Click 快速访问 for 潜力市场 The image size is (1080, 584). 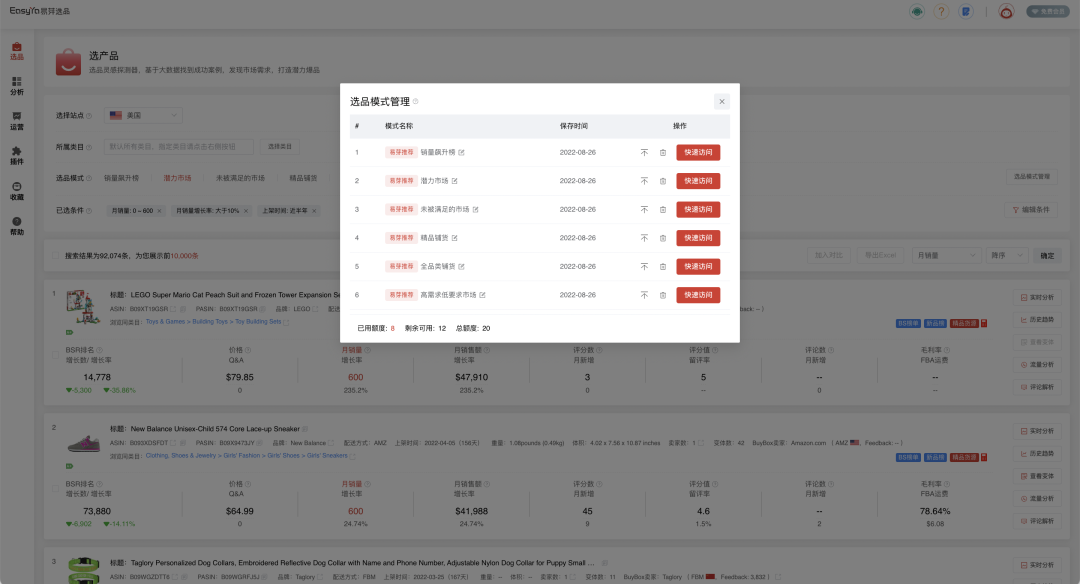tap(698, 181)
